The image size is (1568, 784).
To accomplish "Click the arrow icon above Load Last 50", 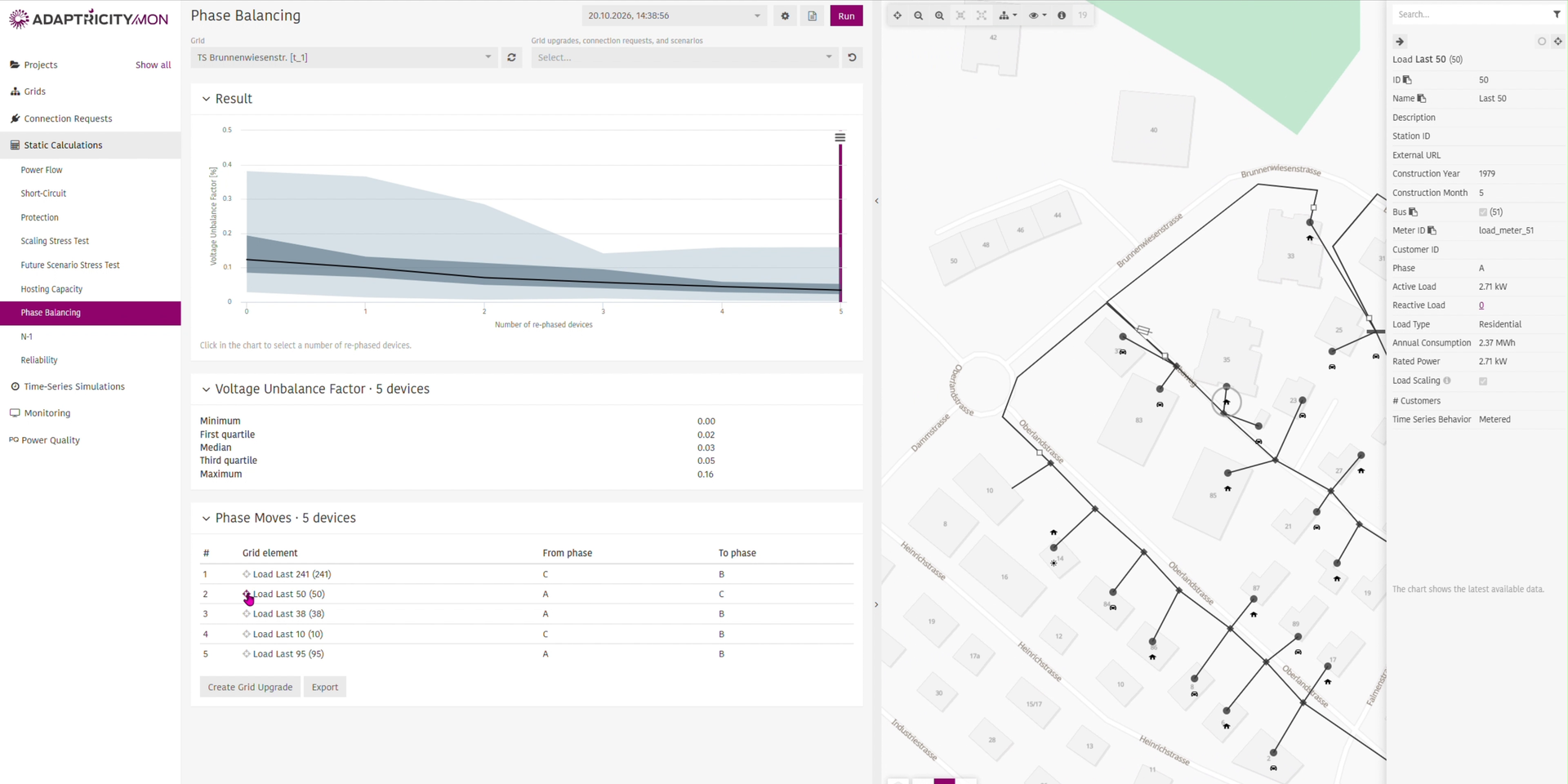I will pyautogui.click(x=1400, y=42).
